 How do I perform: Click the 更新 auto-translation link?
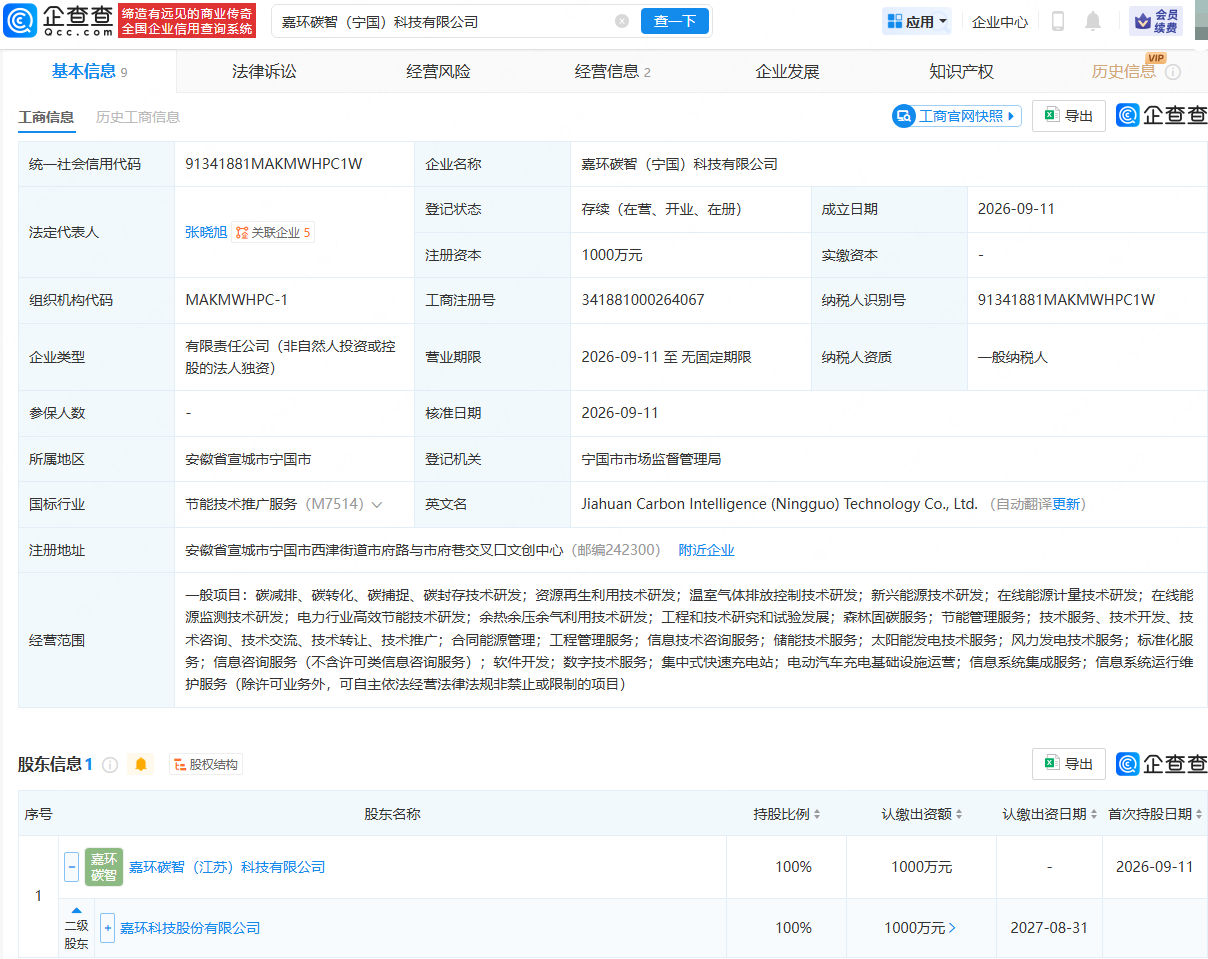pyautogui.click(x=1067, y=504)
